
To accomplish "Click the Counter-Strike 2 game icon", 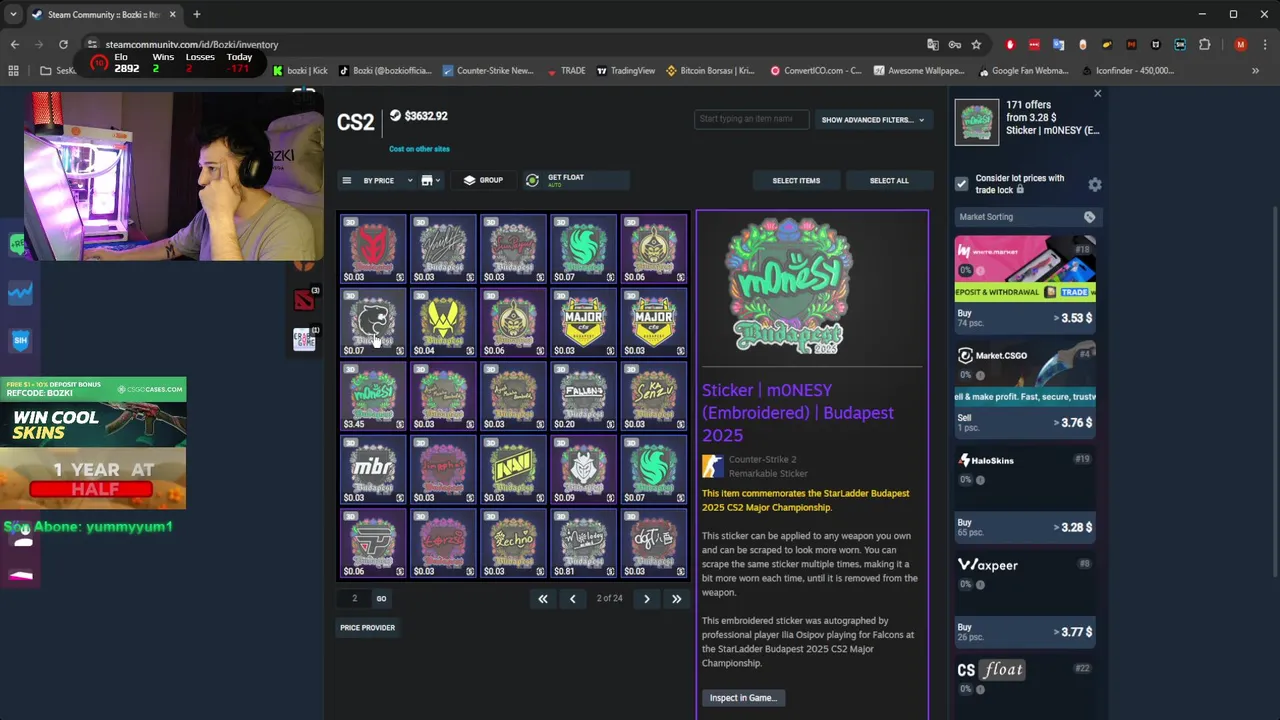I will [712, 466].
